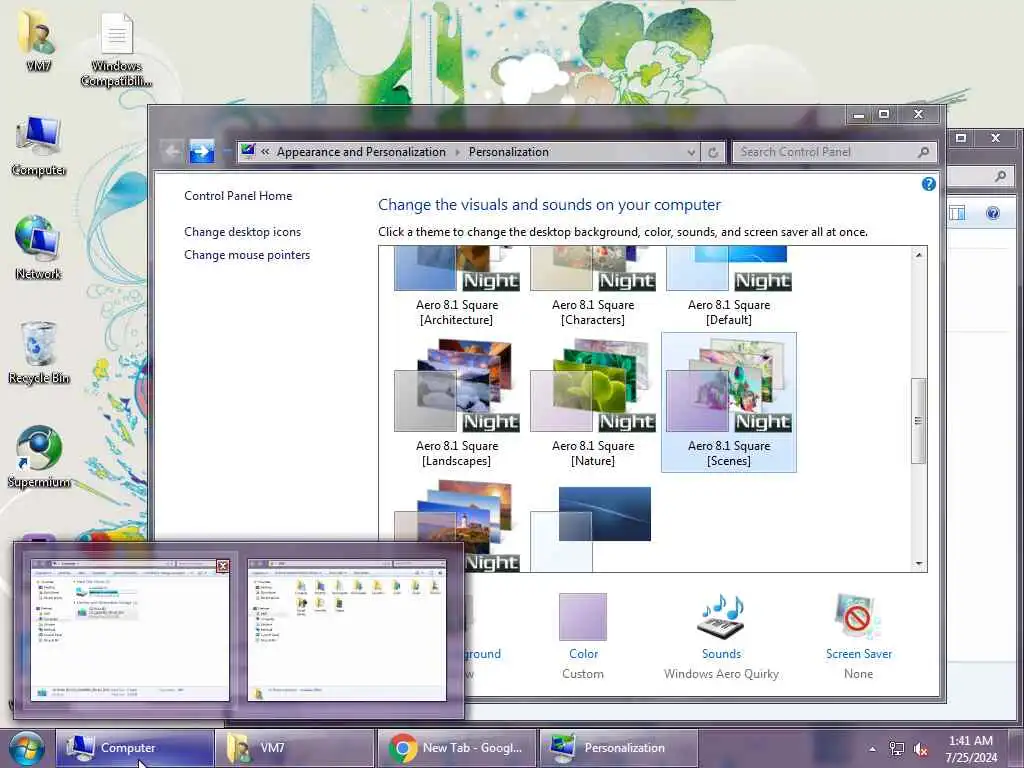Viewport: 1024px width, 768px height.
Task: Show hidden tray icons arrow
Action: tap(872, 749)
